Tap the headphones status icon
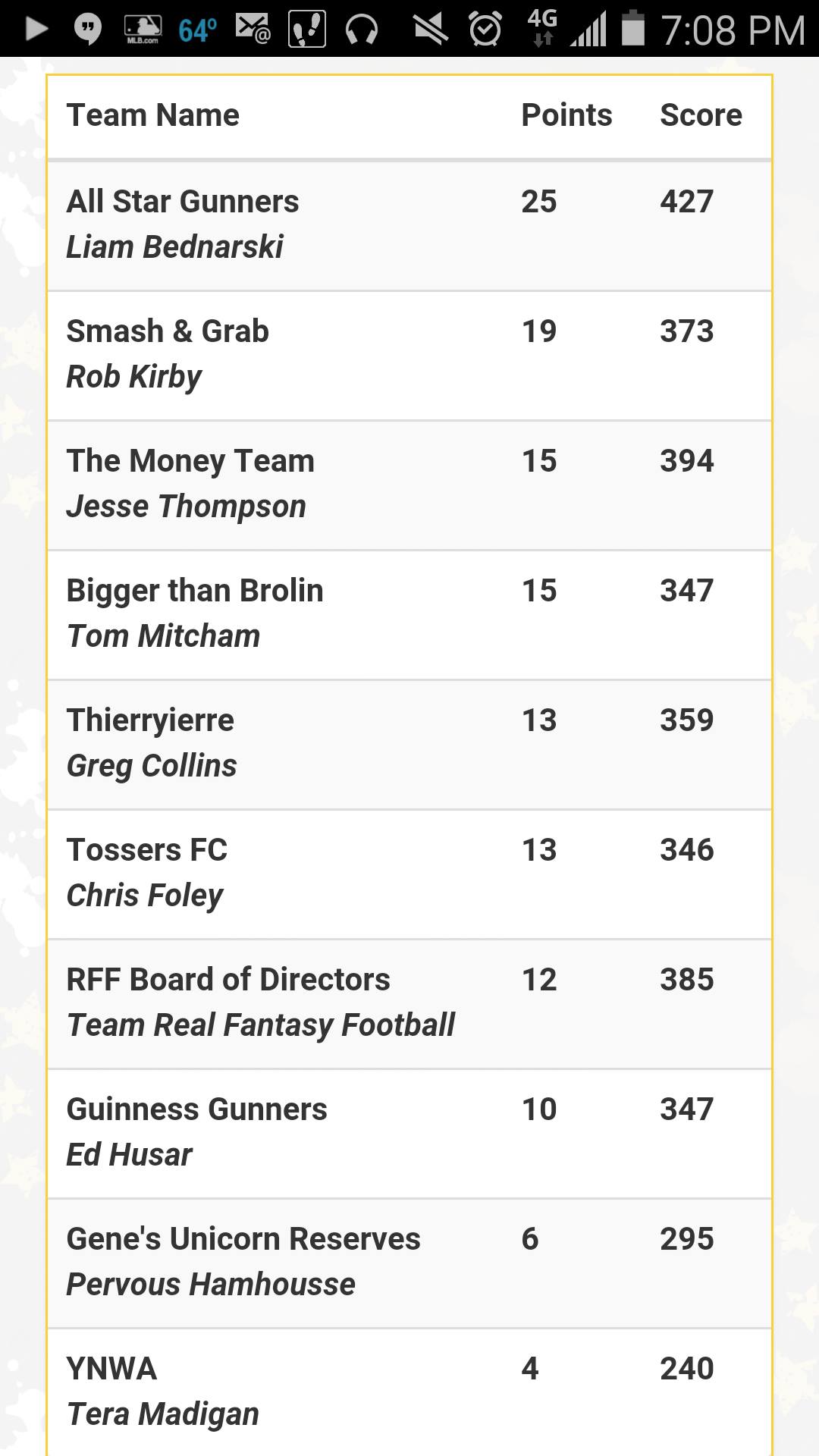819x1456 pixels. tap(362, 30)
